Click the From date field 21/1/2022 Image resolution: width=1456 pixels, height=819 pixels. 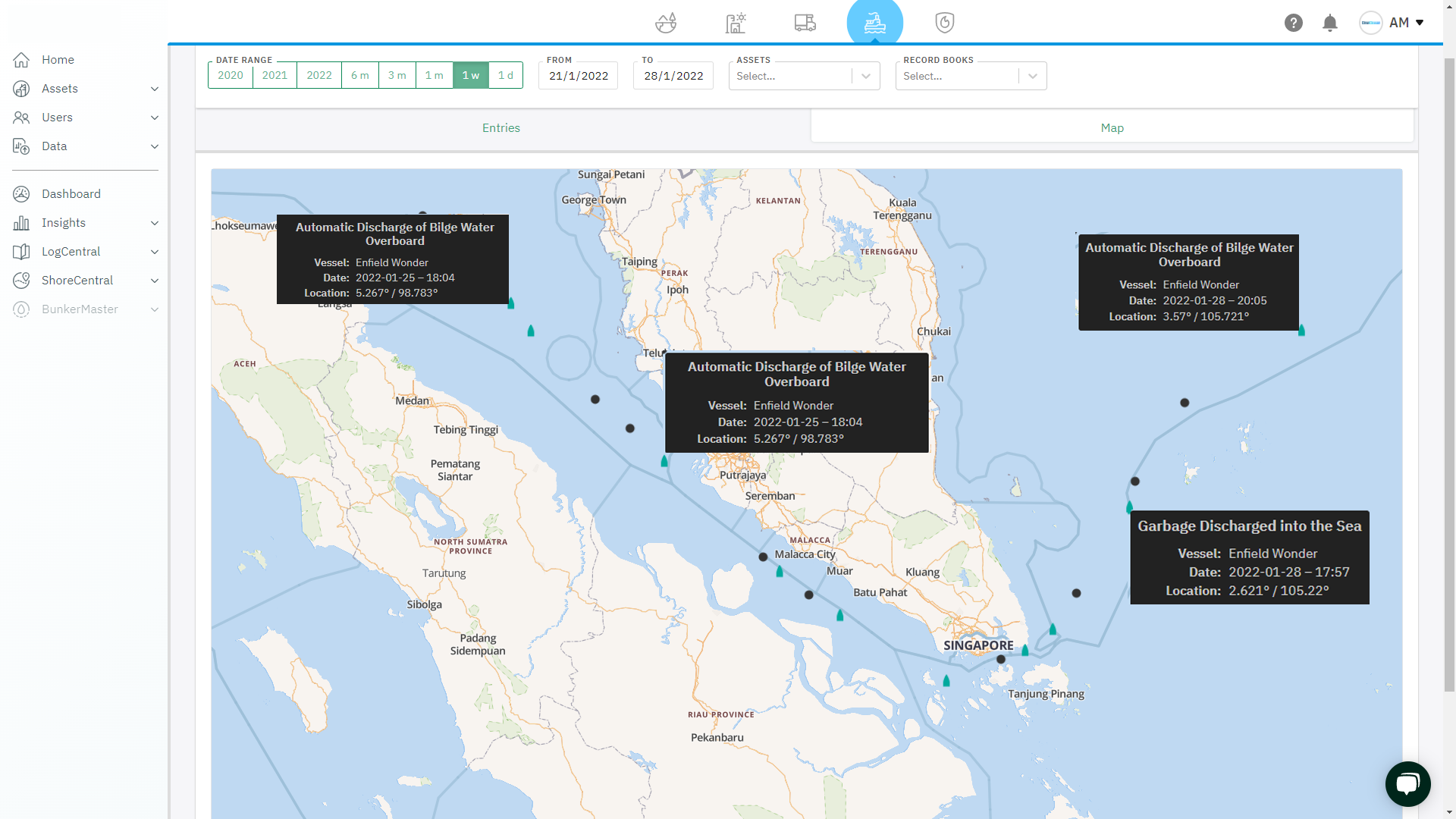click(x=579, y=76)
